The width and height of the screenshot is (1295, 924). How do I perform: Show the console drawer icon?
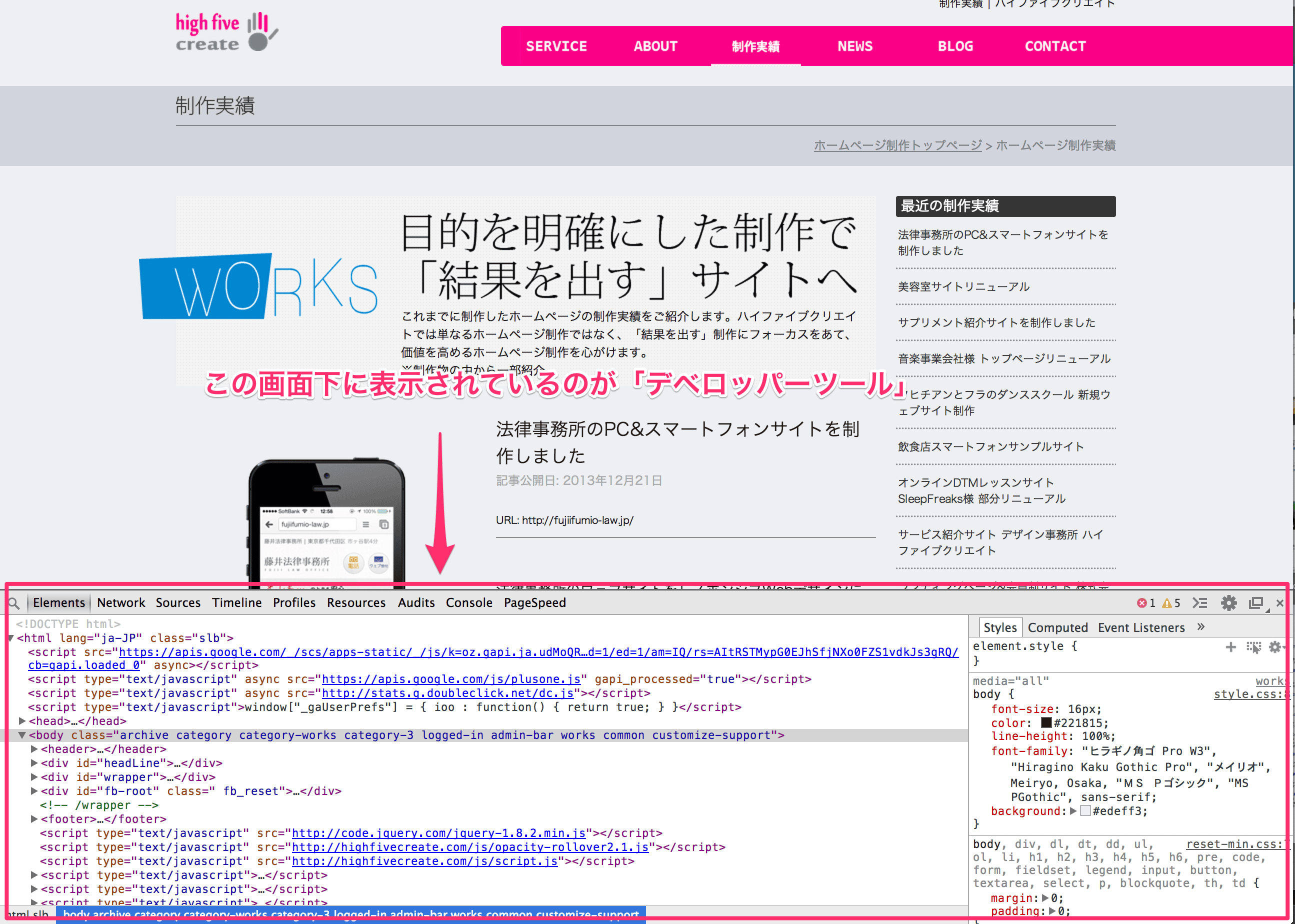(x=1200, y=603)
